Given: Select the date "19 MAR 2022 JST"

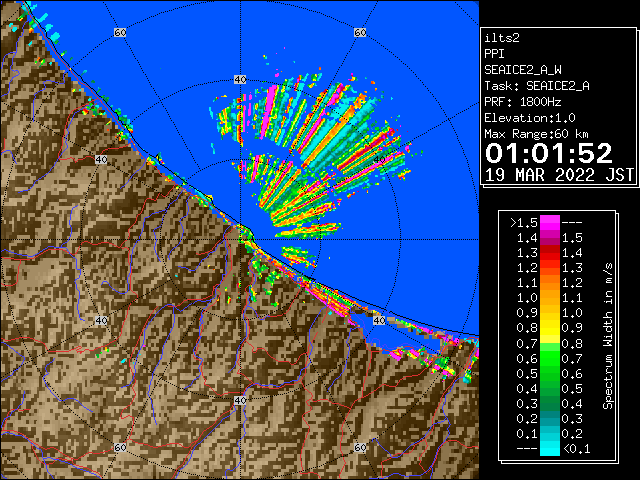Looking at the screenshot, I should coord(559,175).
